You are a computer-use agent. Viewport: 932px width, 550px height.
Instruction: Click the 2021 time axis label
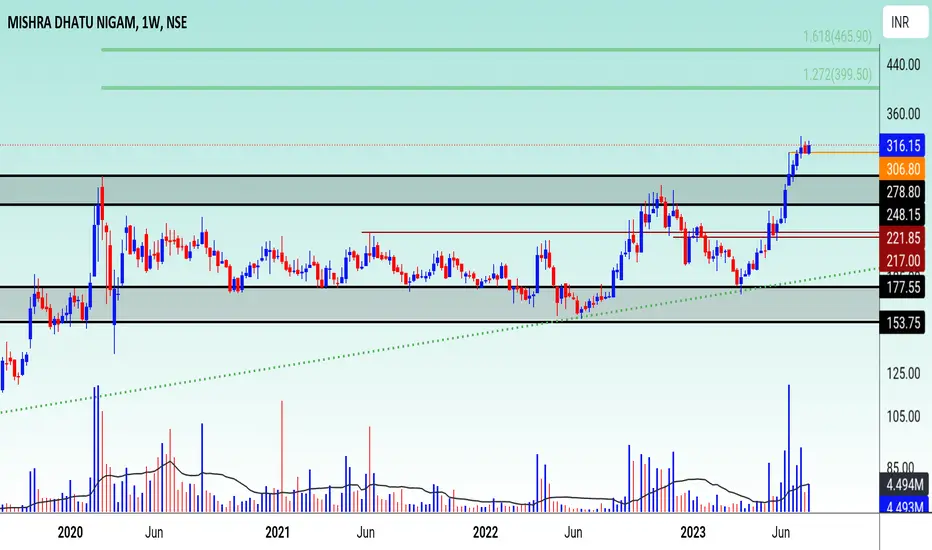pyautogui.click(x=278, y=532)
